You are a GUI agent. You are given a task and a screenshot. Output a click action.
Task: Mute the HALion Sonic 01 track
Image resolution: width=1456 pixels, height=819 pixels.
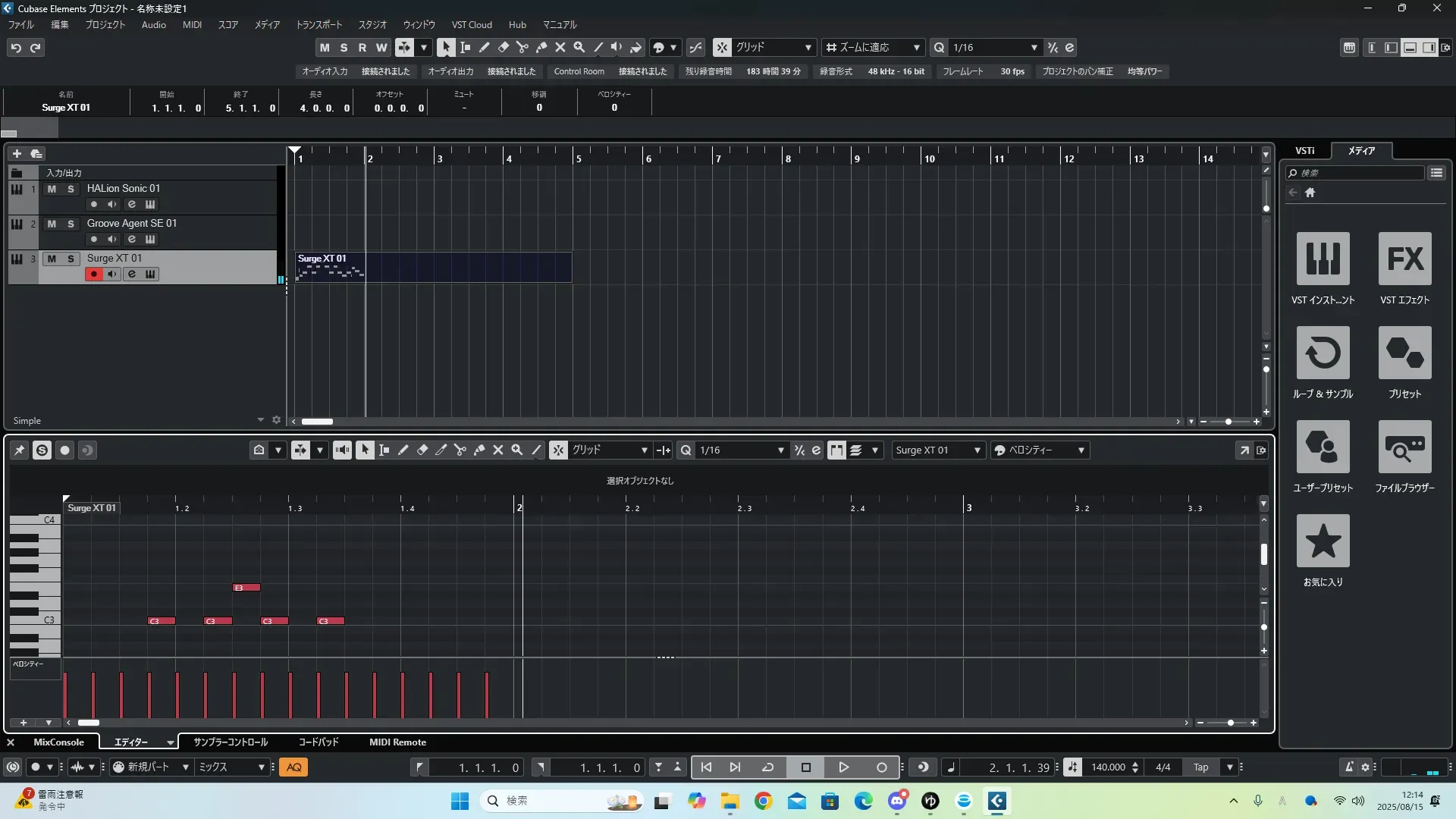pos(52,189)
